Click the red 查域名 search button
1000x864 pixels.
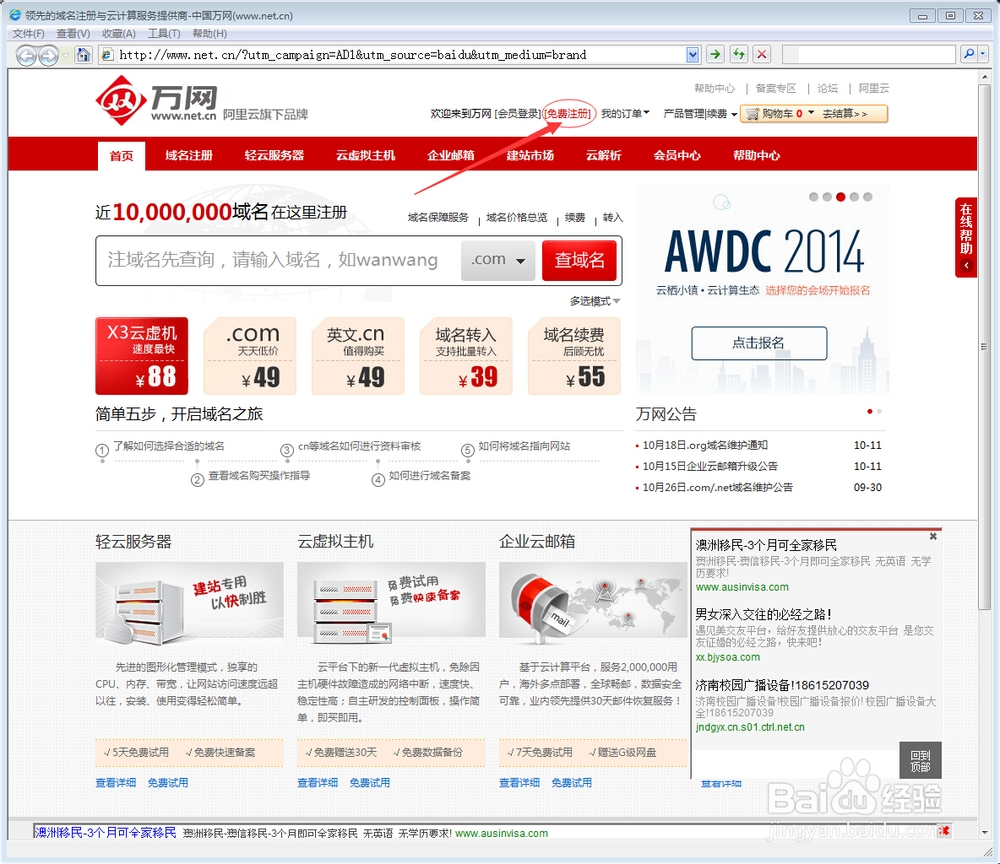coord(579,260)
